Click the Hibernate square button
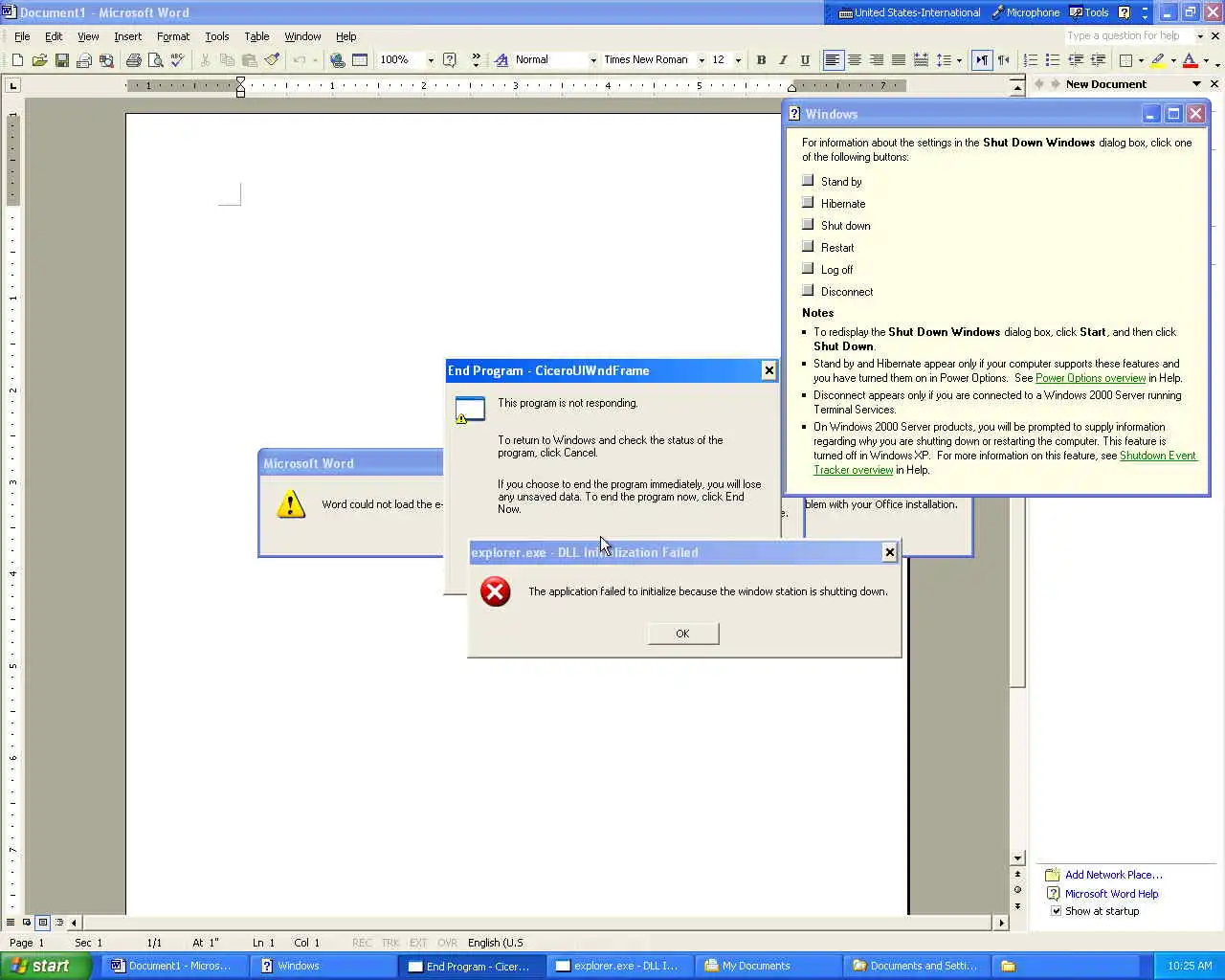The image size is (1225, 980). coord(808,203)
